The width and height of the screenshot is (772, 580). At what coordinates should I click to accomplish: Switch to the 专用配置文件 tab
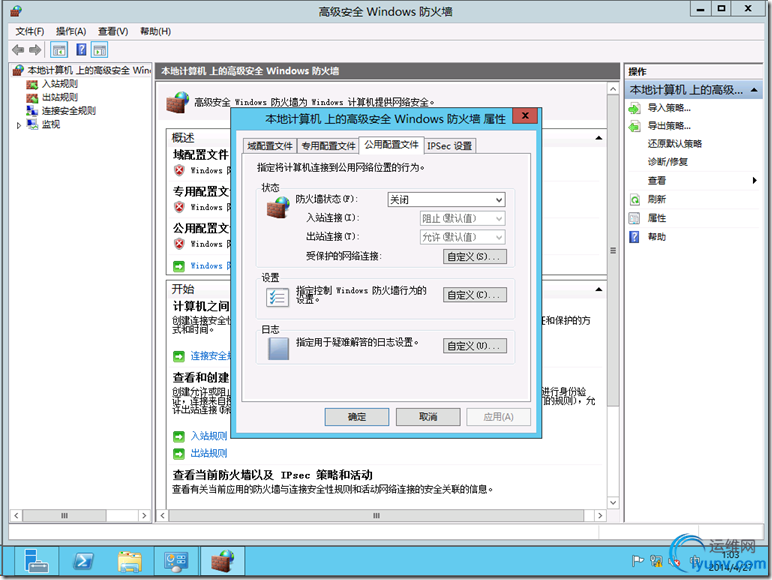(x=328, y=146)
